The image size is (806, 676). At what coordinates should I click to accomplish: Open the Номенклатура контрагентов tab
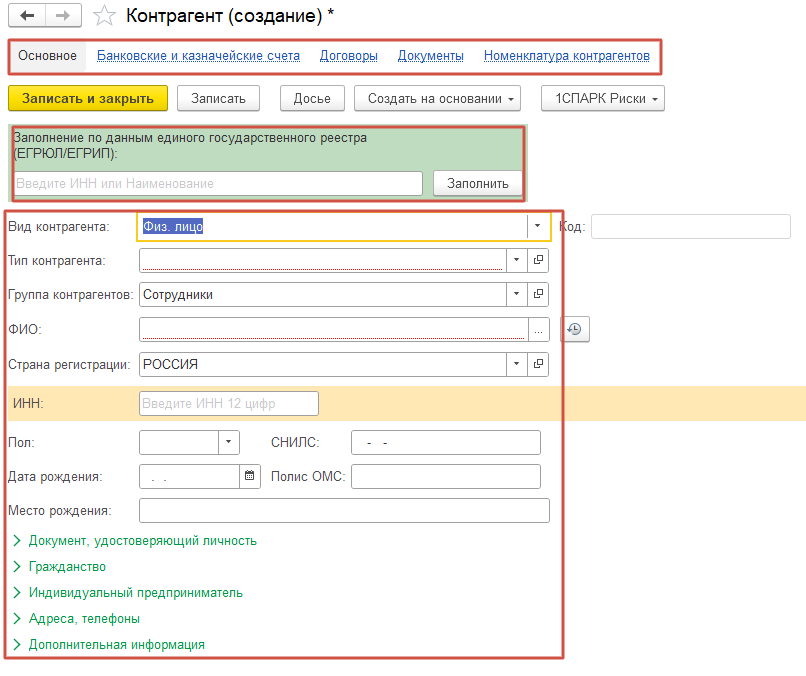(x=566, y=56)
